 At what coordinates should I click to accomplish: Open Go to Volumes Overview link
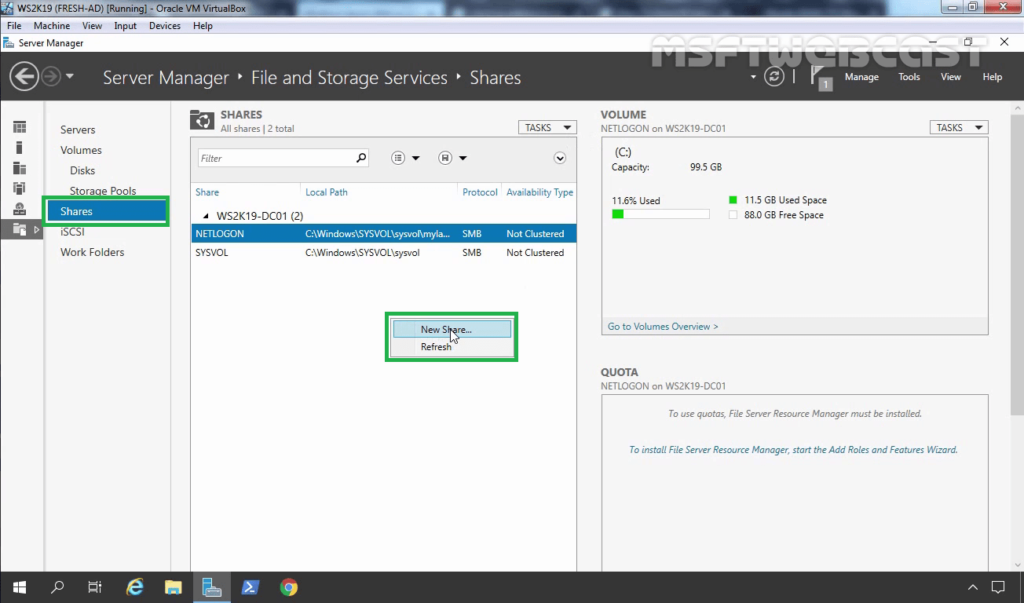click(x=662, y=326)
